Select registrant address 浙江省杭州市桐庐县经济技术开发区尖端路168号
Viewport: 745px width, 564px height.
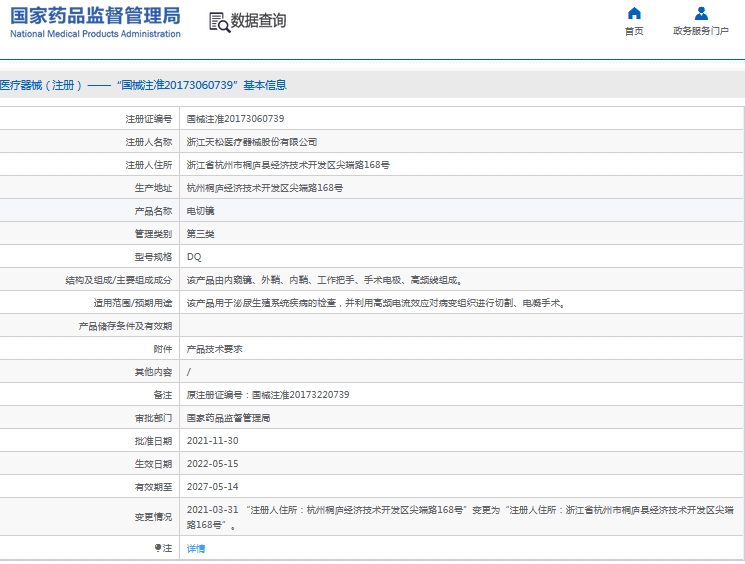pyautogui.click(x=288, y=165)
